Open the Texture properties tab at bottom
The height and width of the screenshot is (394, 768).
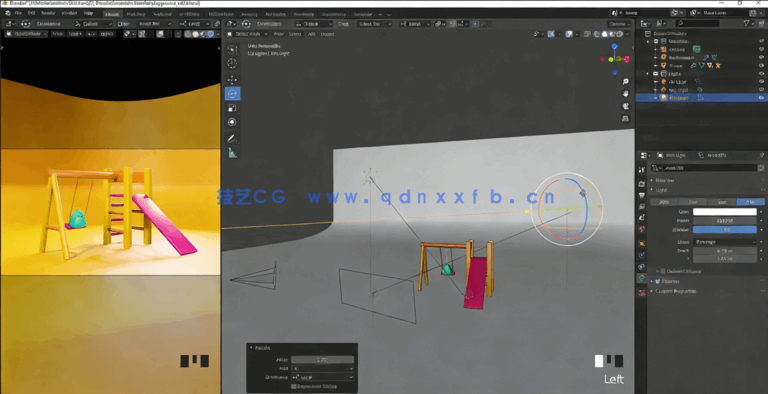[x=642, y=293]
